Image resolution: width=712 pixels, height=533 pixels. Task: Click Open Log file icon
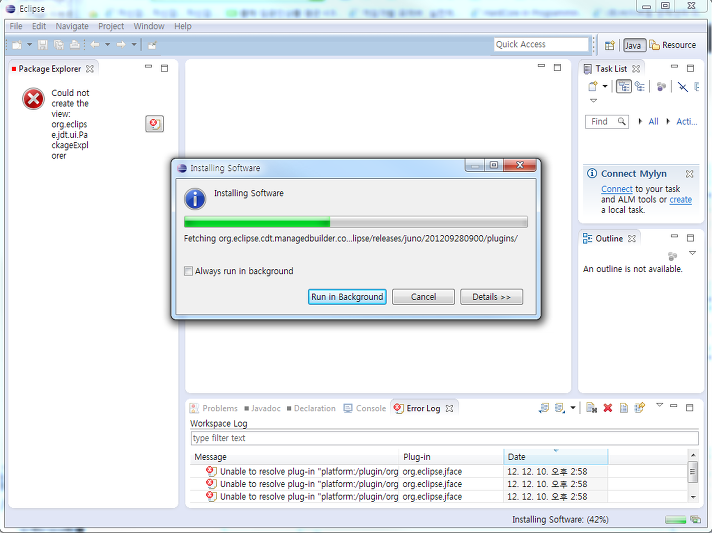coord(624,408)
